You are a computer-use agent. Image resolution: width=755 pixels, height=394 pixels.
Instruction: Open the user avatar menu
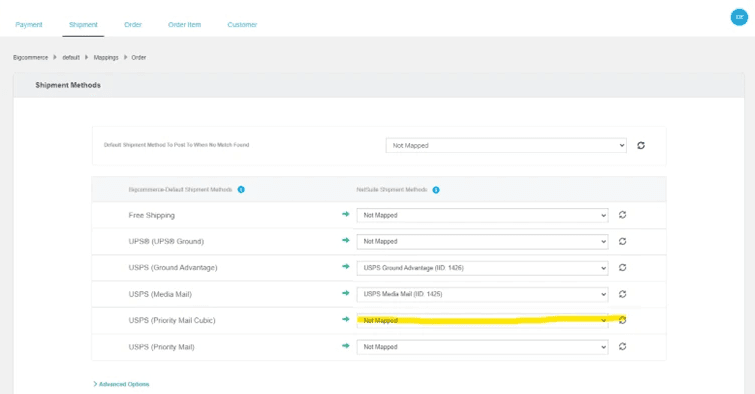click(x=739, y=17)
